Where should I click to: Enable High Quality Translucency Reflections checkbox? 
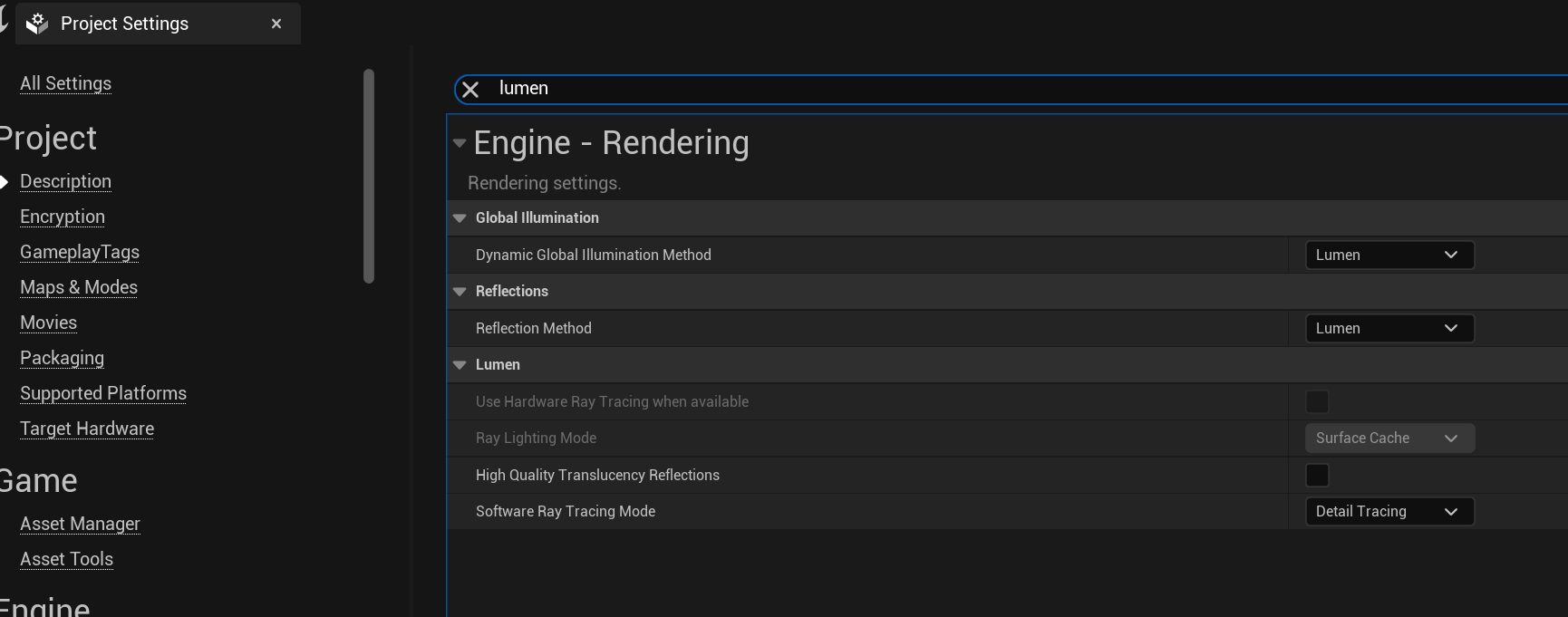pyautogui.click(x=1317, y=475)
